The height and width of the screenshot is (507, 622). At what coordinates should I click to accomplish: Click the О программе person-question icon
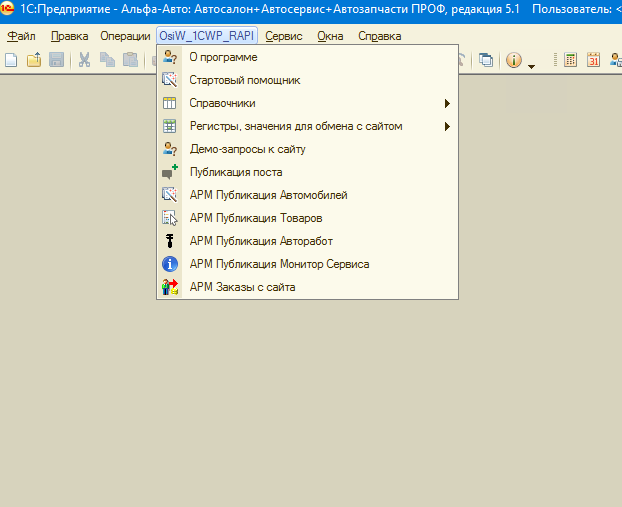(x=170, y=57)
